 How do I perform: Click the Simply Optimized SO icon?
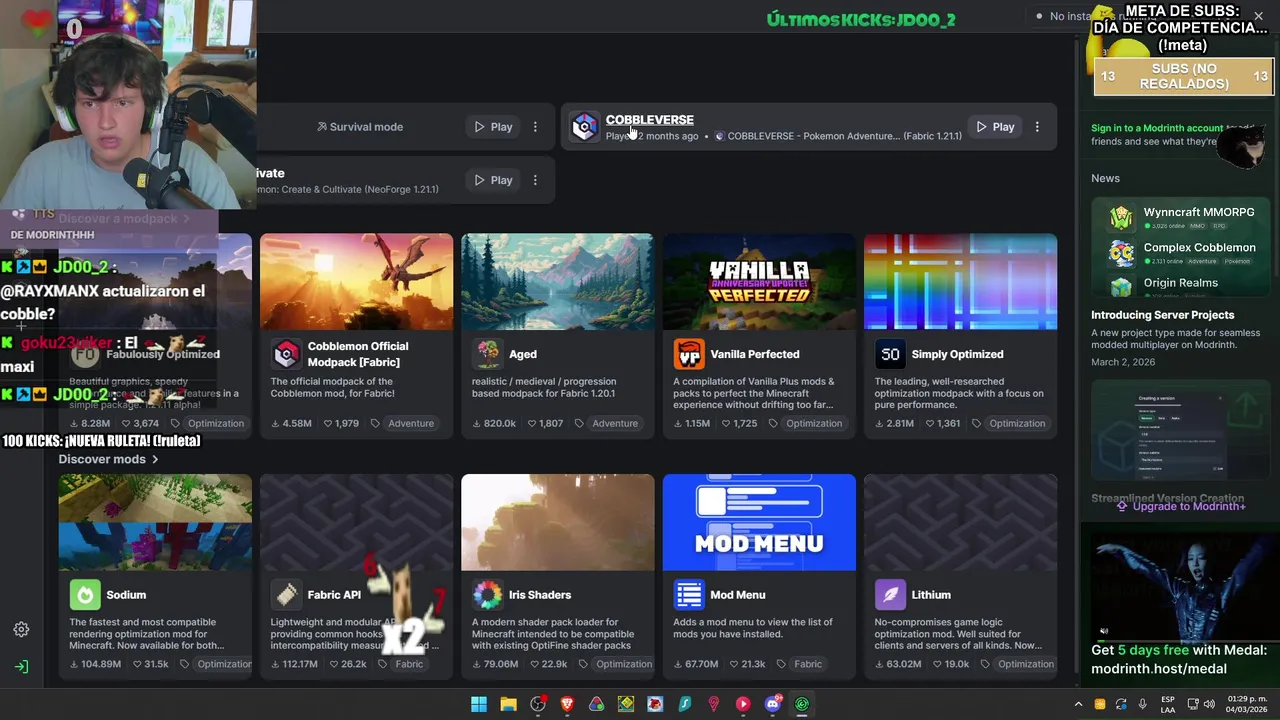(890, 354)
